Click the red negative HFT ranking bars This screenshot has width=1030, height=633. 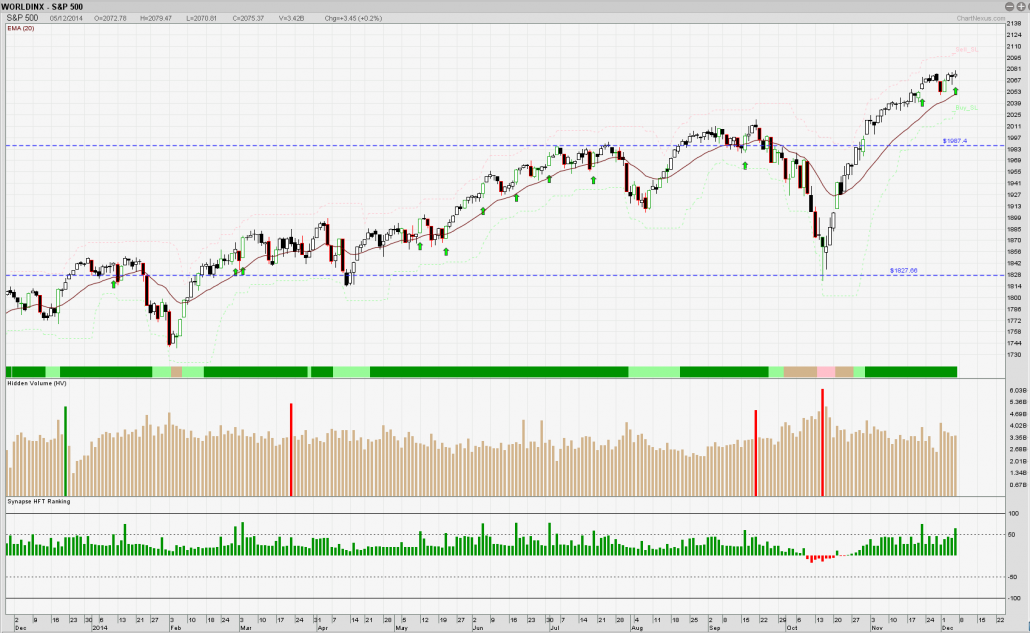coord(821,557)
